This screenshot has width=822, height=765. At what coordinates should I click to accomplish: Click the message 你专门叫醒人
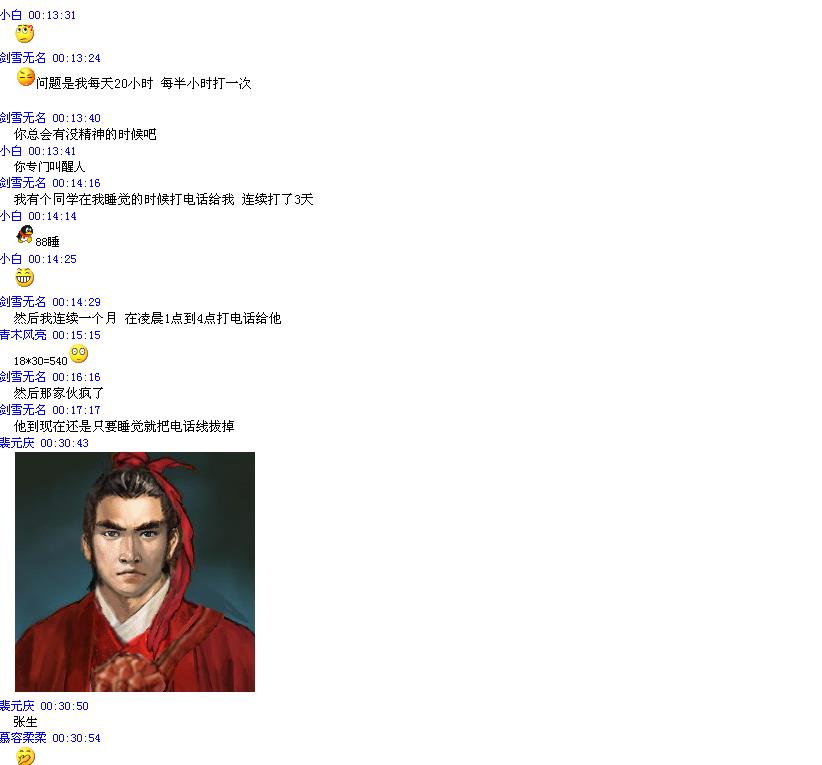click(x=49, y=167)
